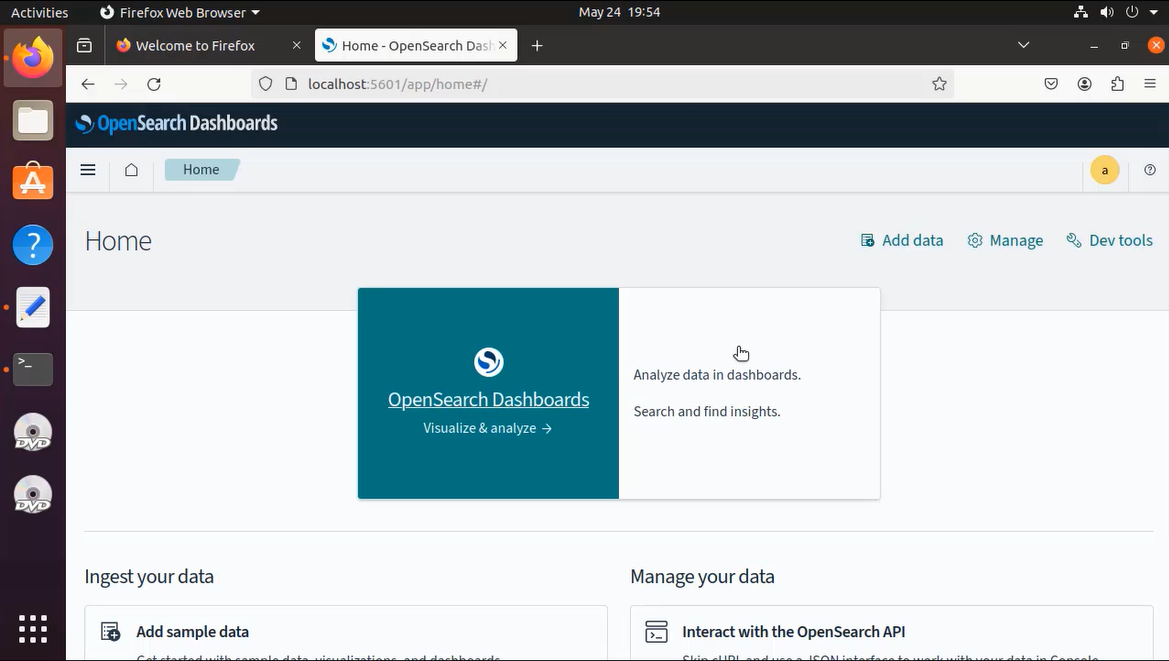Open the system status menu arrow
This screenshot has height=661, width=1169.
coord(1154,13)
